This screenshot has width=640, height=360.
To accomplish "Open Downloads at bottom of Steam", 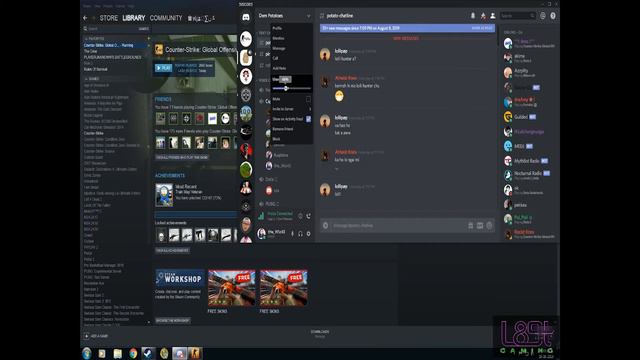I will pyautogui.click(x=320, y=333).
